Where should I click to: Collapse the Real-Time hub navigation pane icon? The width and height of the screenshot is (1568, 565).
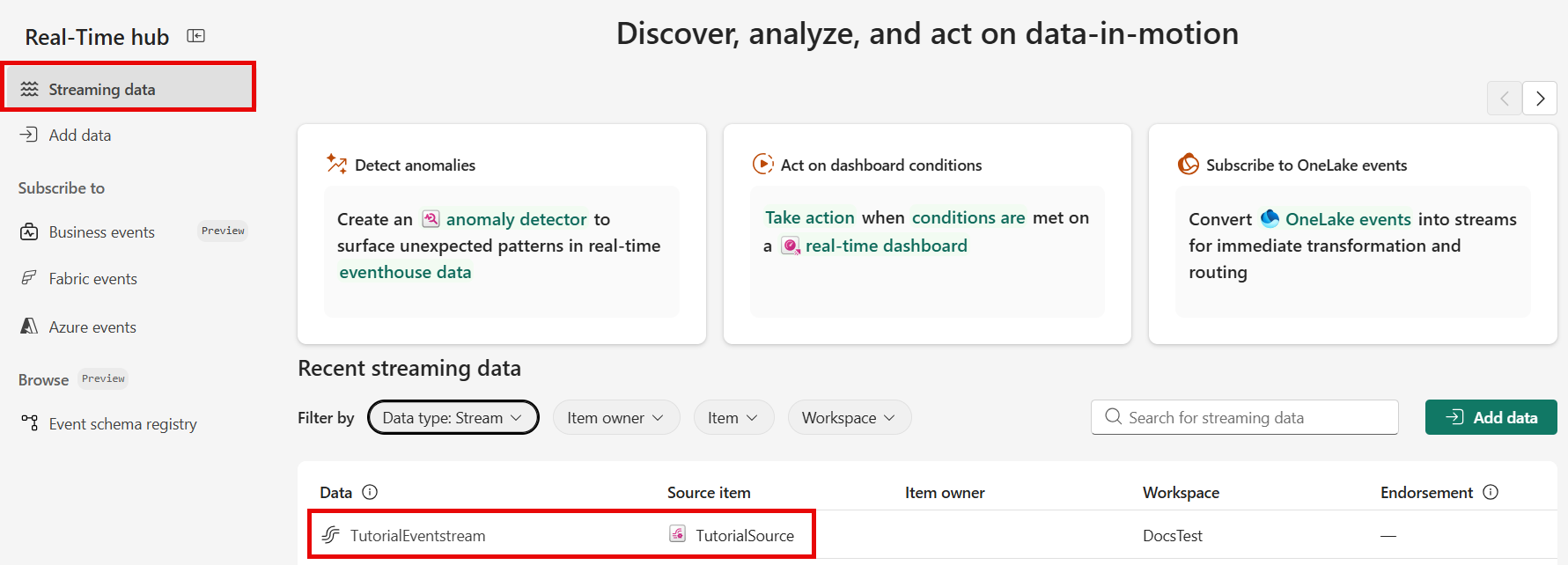tap(196, 36)
